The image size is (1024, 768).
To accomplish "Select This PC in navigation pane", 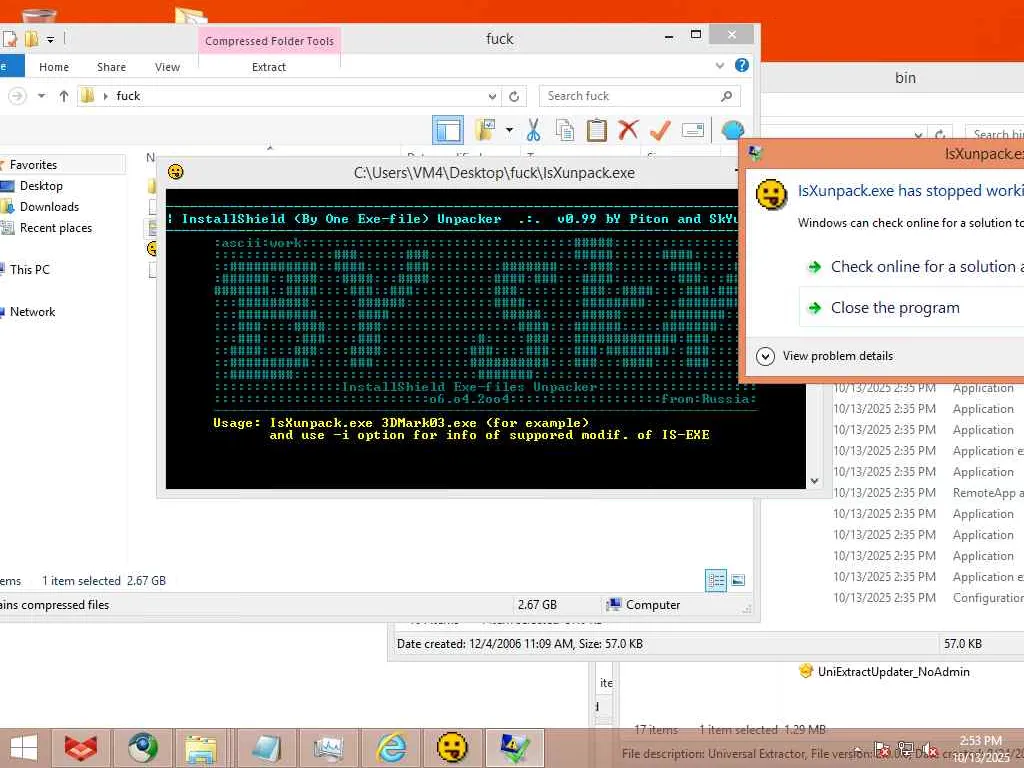I will click(29, 269).
